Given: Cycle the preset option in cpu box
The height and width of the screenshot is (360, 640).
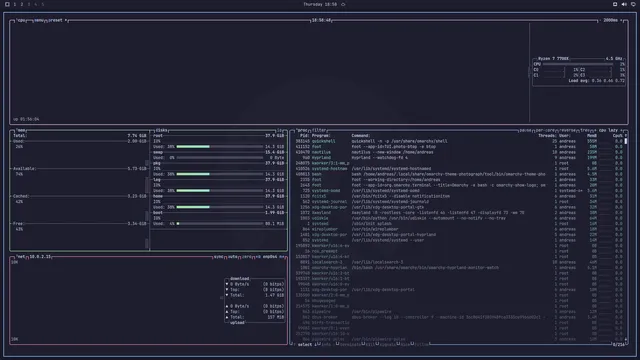Looking at the screenshot, I should [57, 20].
